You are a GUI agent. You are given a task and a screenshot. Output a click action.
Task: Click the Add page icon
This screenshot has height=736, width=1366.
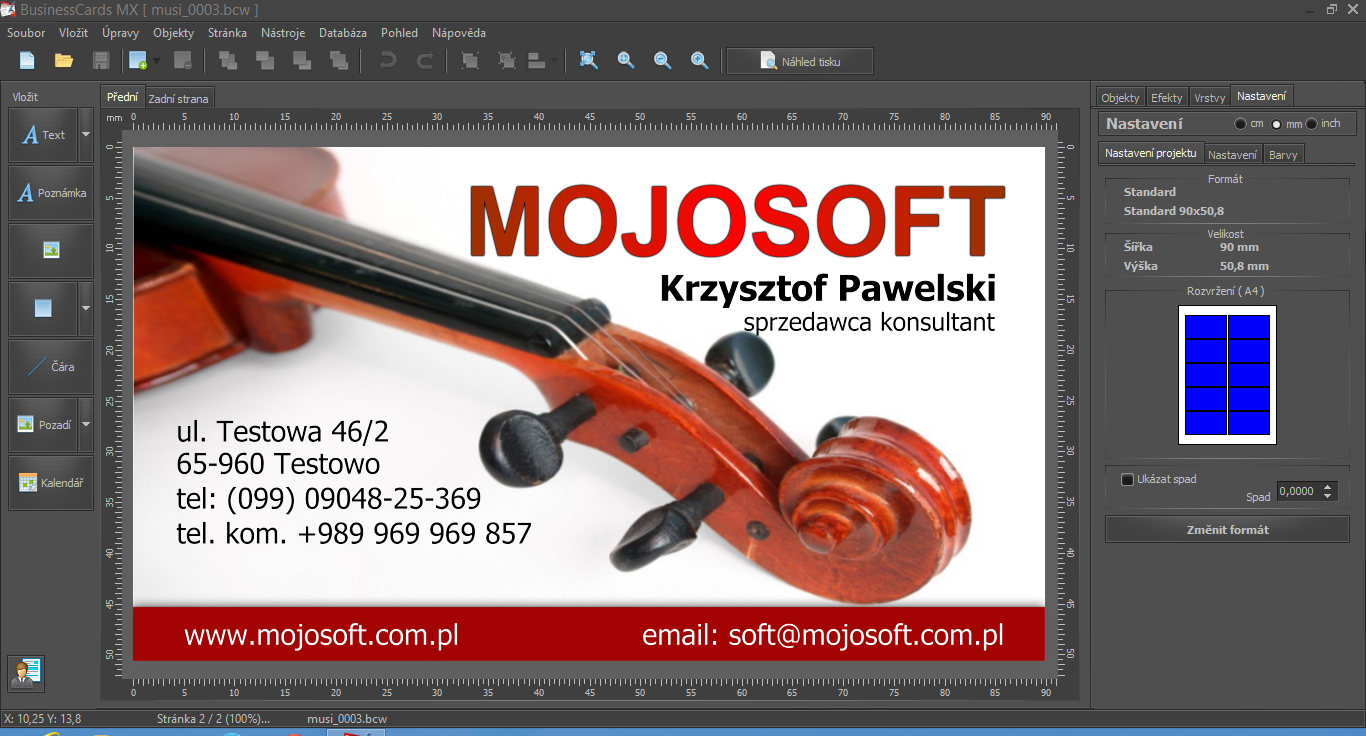pos(138,61)
